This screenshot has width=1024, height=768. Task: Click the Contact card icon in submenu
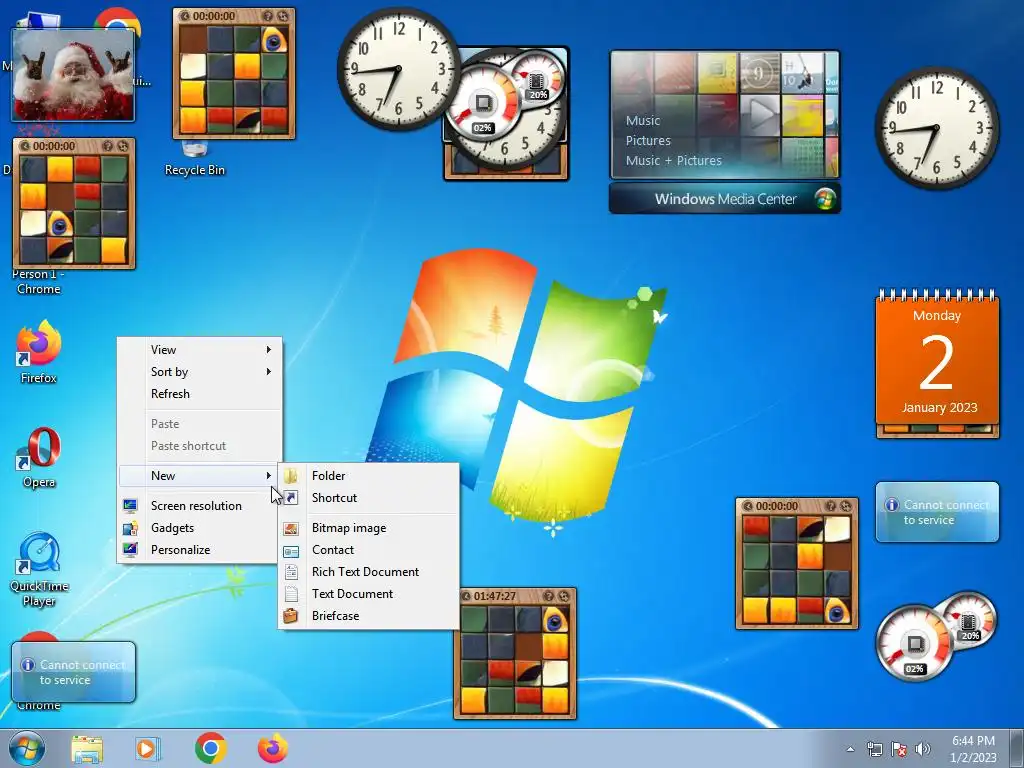coord(291,551)
